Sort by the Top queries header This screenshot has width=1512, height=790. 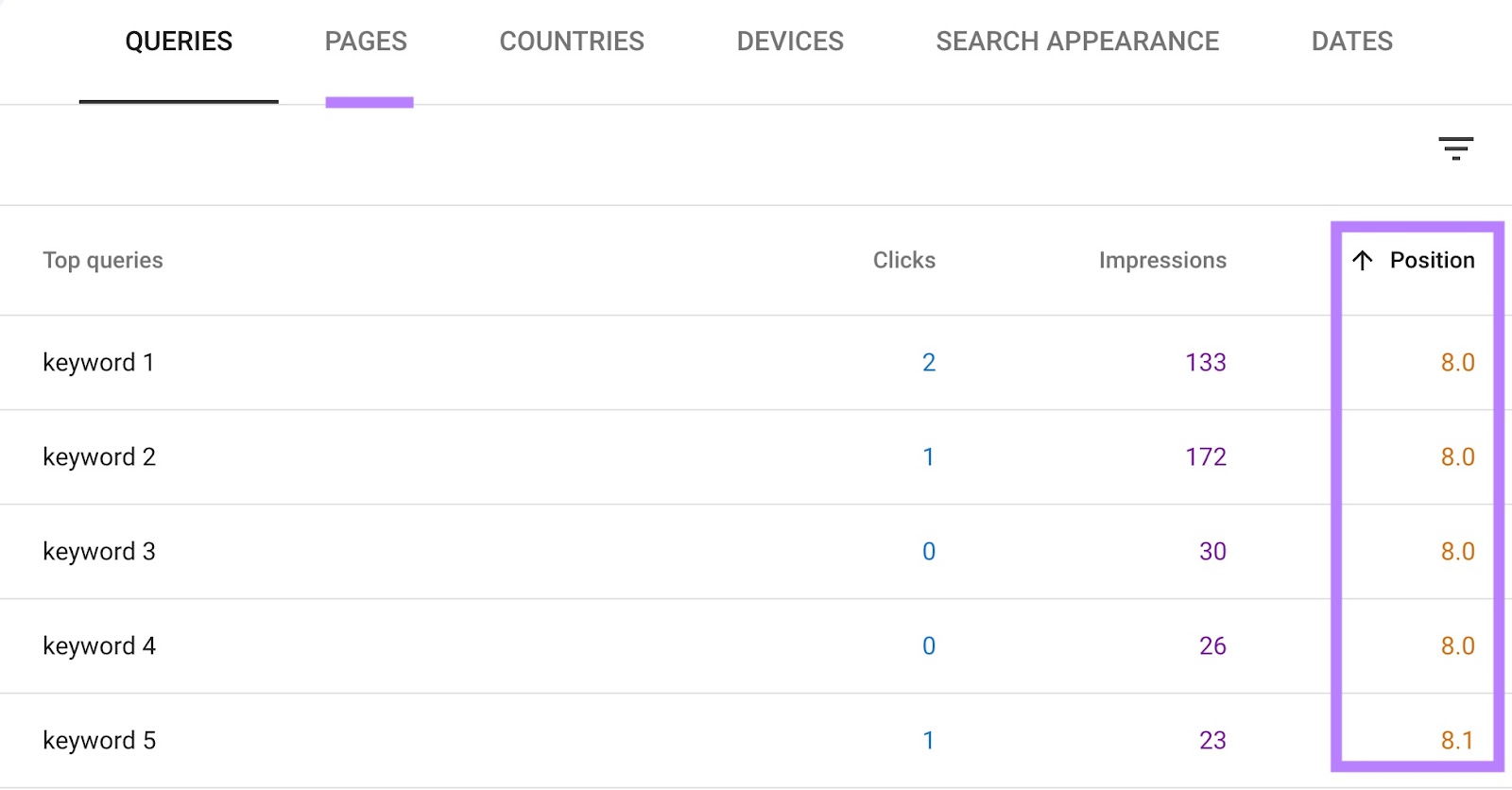pyautogui.click(x=103, y=261)
